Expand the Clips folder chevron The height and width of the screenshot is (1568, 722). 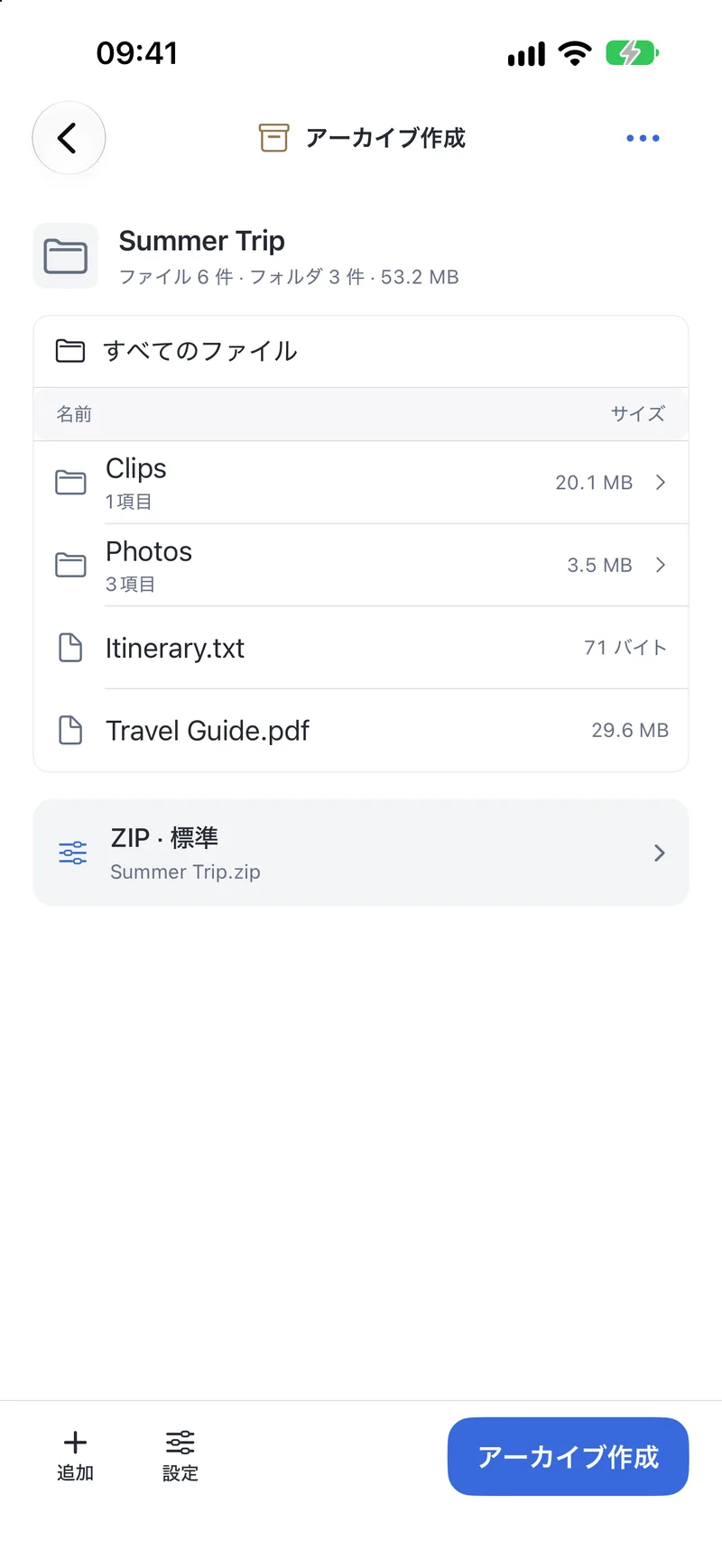pos(661,483)
